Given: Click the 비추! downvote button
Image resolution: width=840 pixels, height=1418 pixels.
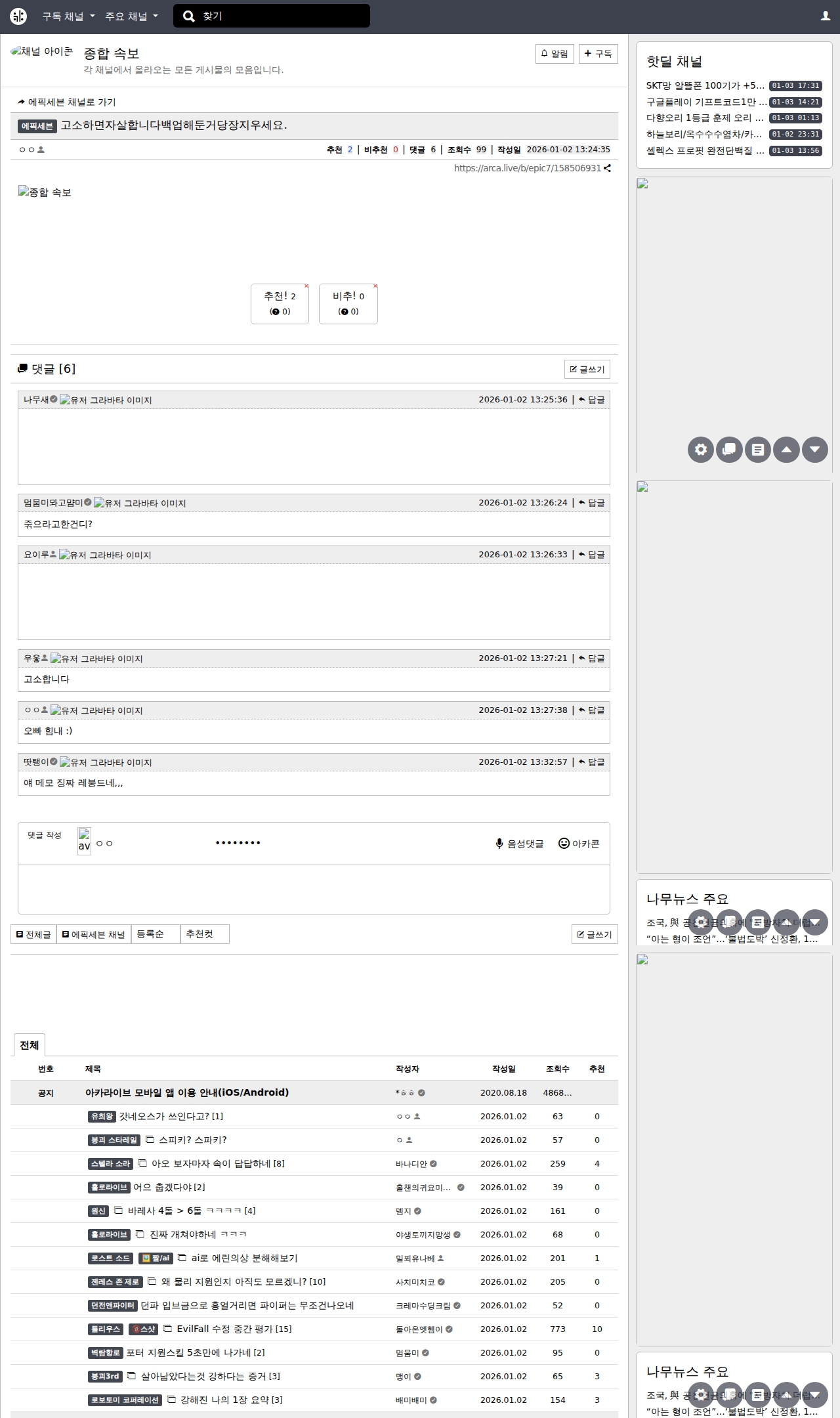Looking at the screenshot, I should click(348, 303).
